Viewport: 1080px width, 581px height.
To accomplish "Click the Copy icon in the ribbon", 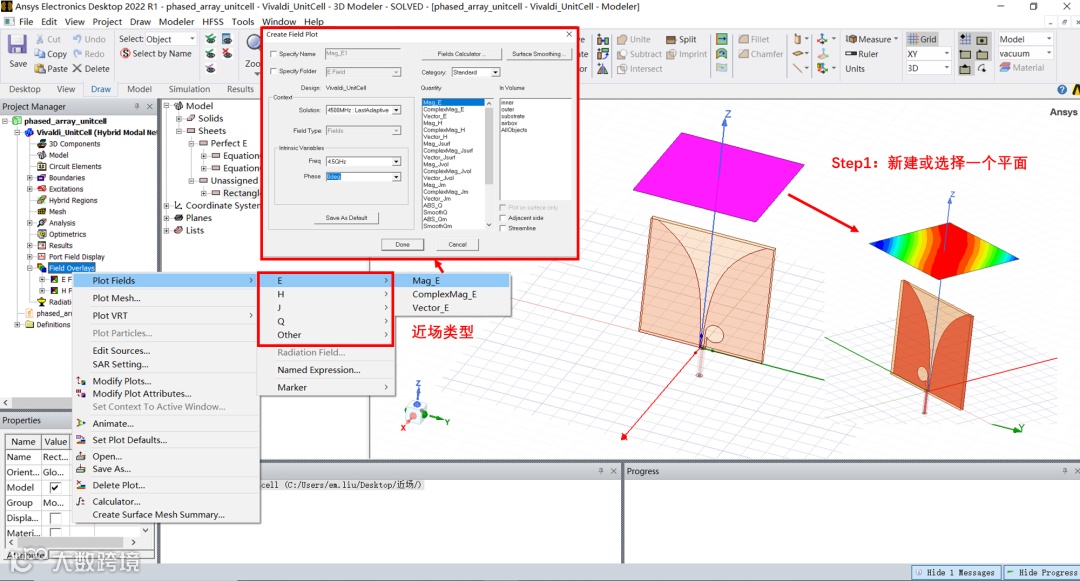I will pyautogui.click(x=40, y=54).
